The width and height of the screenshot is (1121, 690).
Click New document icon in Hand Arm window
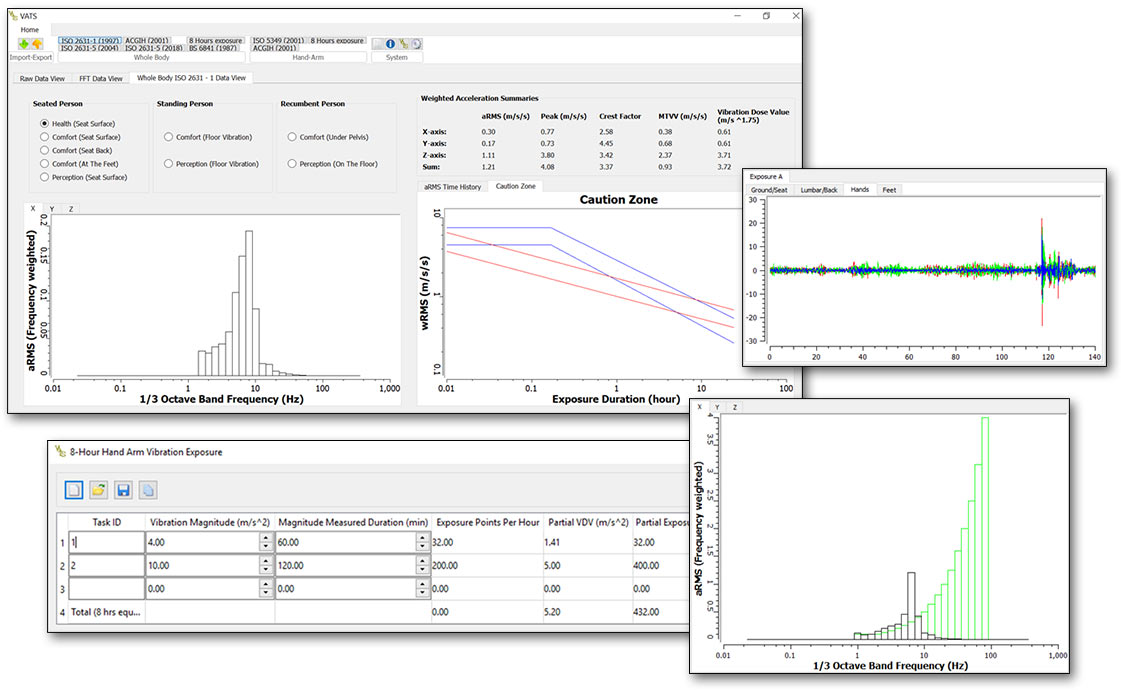[x=74, y=490]
